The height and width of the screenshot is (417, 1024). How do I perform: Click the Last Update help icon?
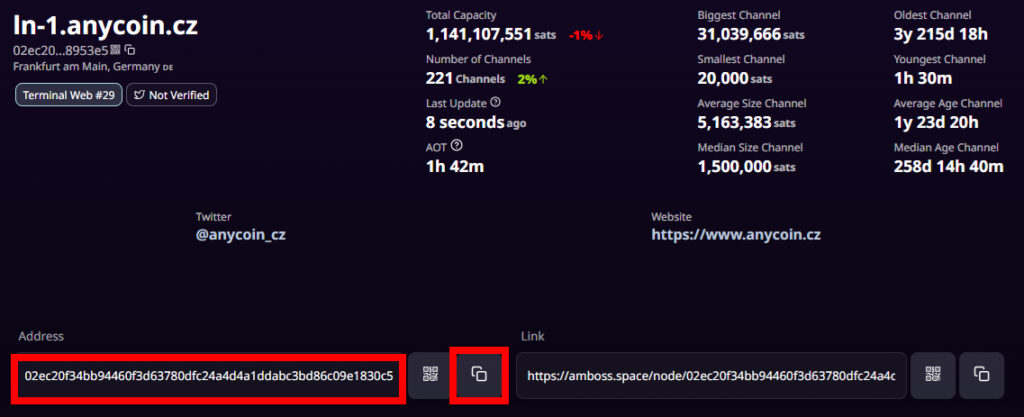click(495, 102)
